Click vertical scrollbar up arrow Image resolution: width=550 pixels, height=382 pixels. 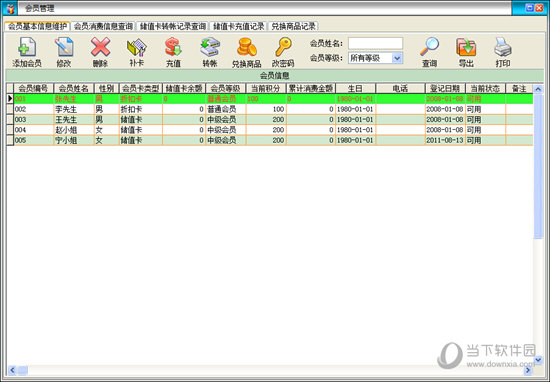click(x=538, y=89)
